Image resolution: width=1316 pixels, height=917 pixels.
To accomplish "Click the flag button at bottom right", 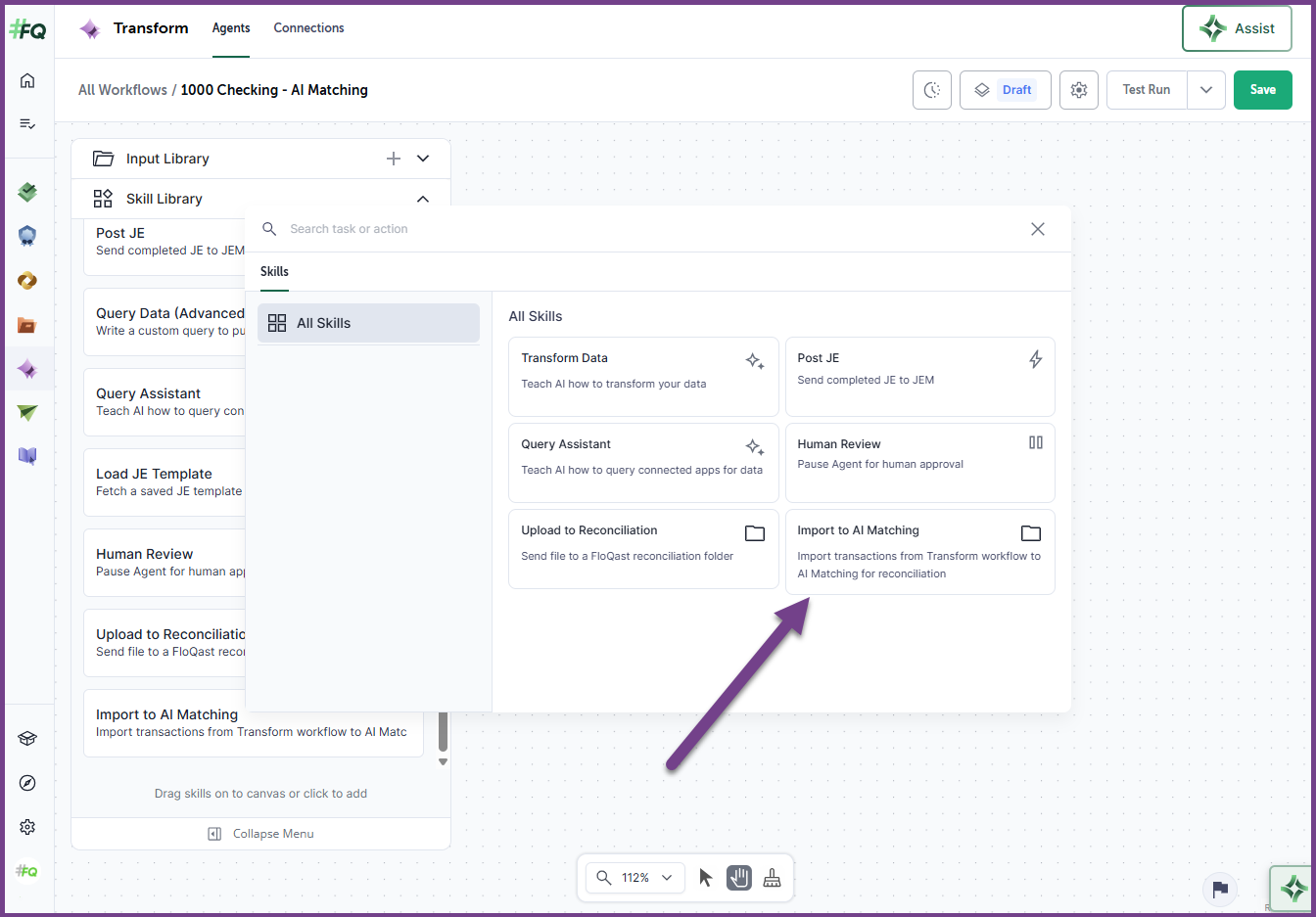I will pos(1220,889).
